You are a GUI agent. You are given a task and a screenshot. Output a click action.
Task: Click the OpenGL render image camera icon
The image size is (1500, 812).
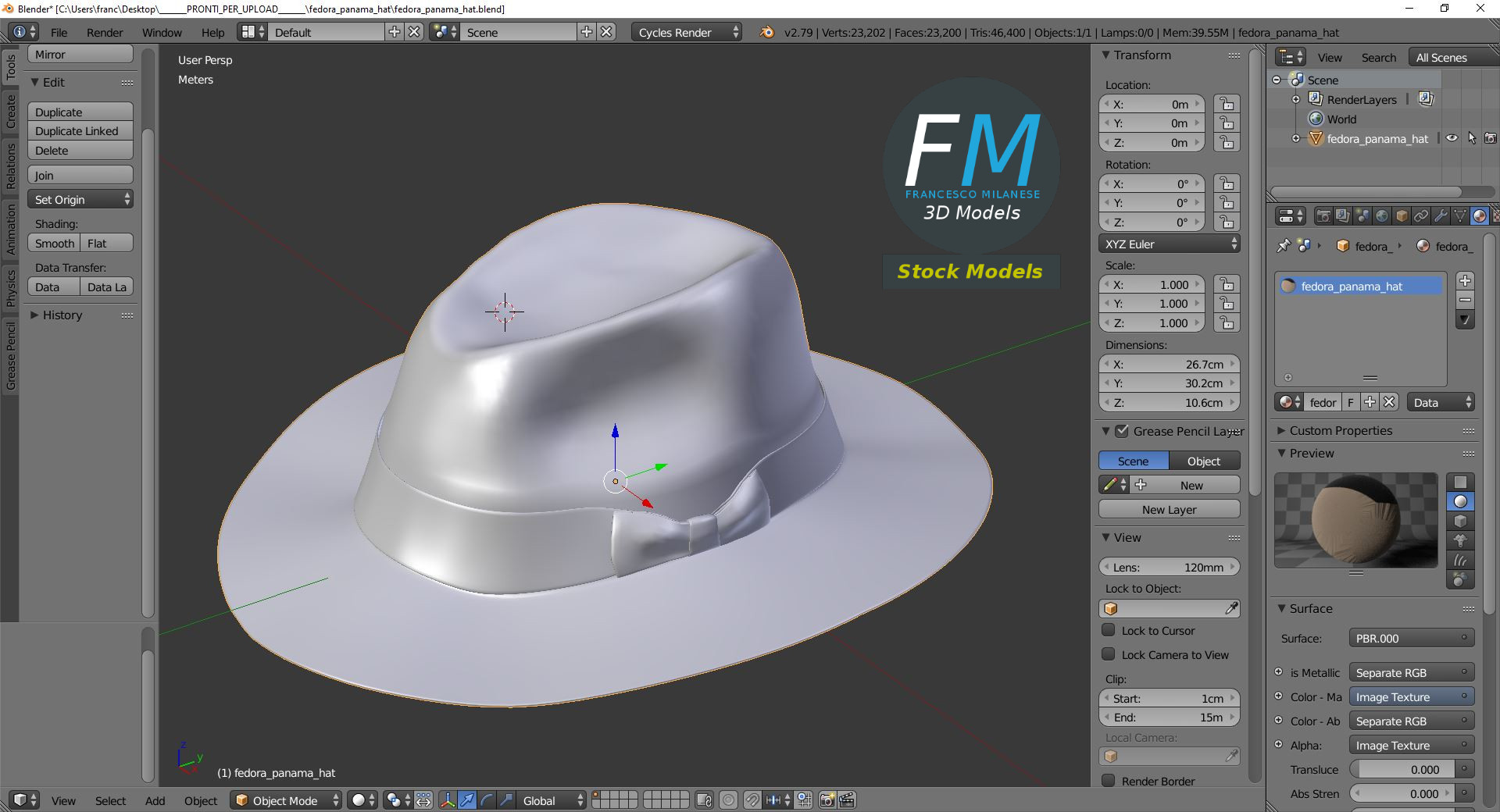coord(827,800)
